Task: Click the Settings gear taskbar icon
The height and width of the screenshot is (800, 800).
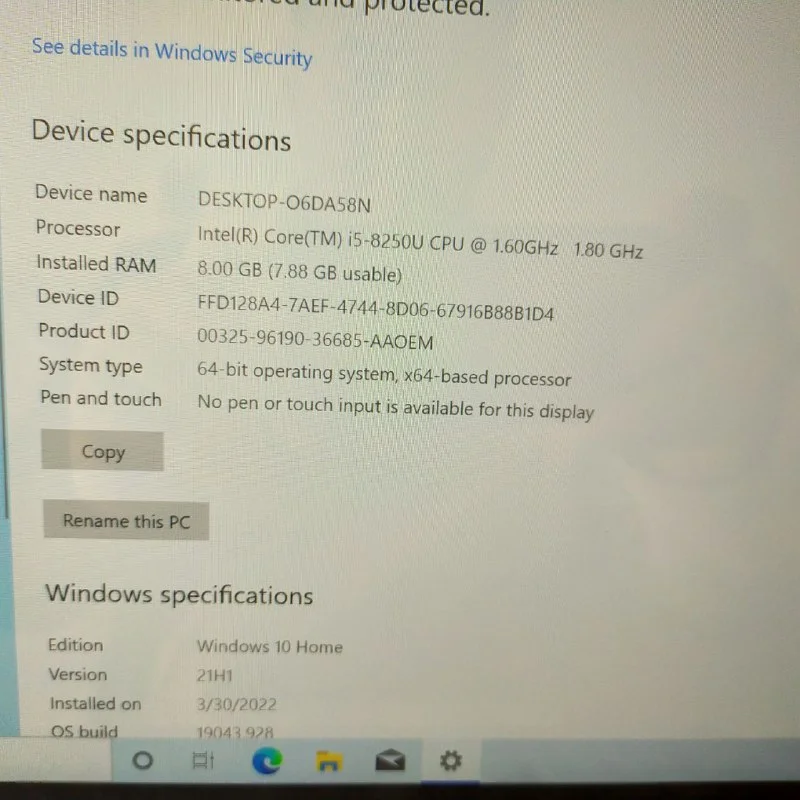Action: click(451, 761)
